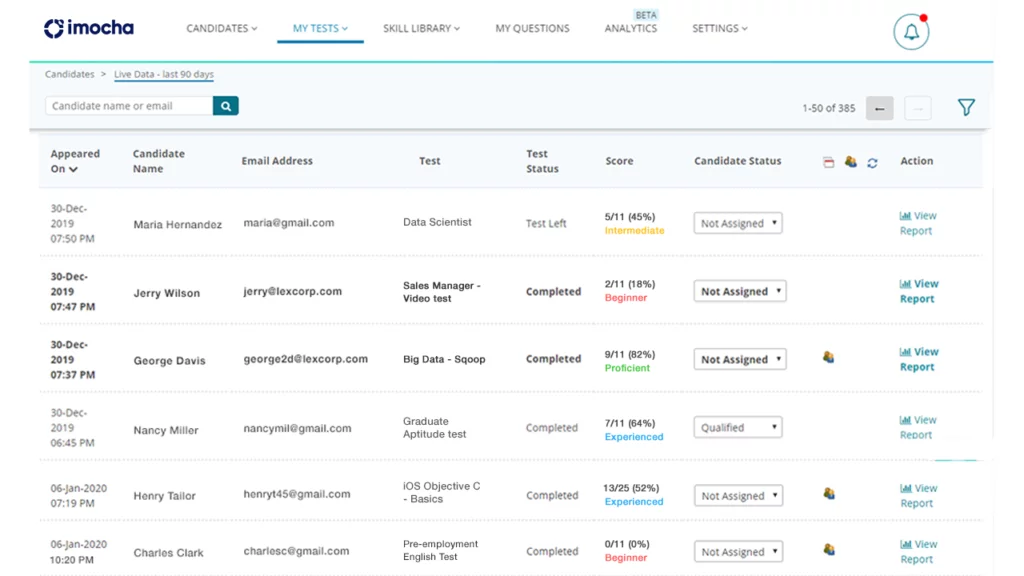
Task: Click the Candidates breadcrumb link
Action: (x=69, y=74)
